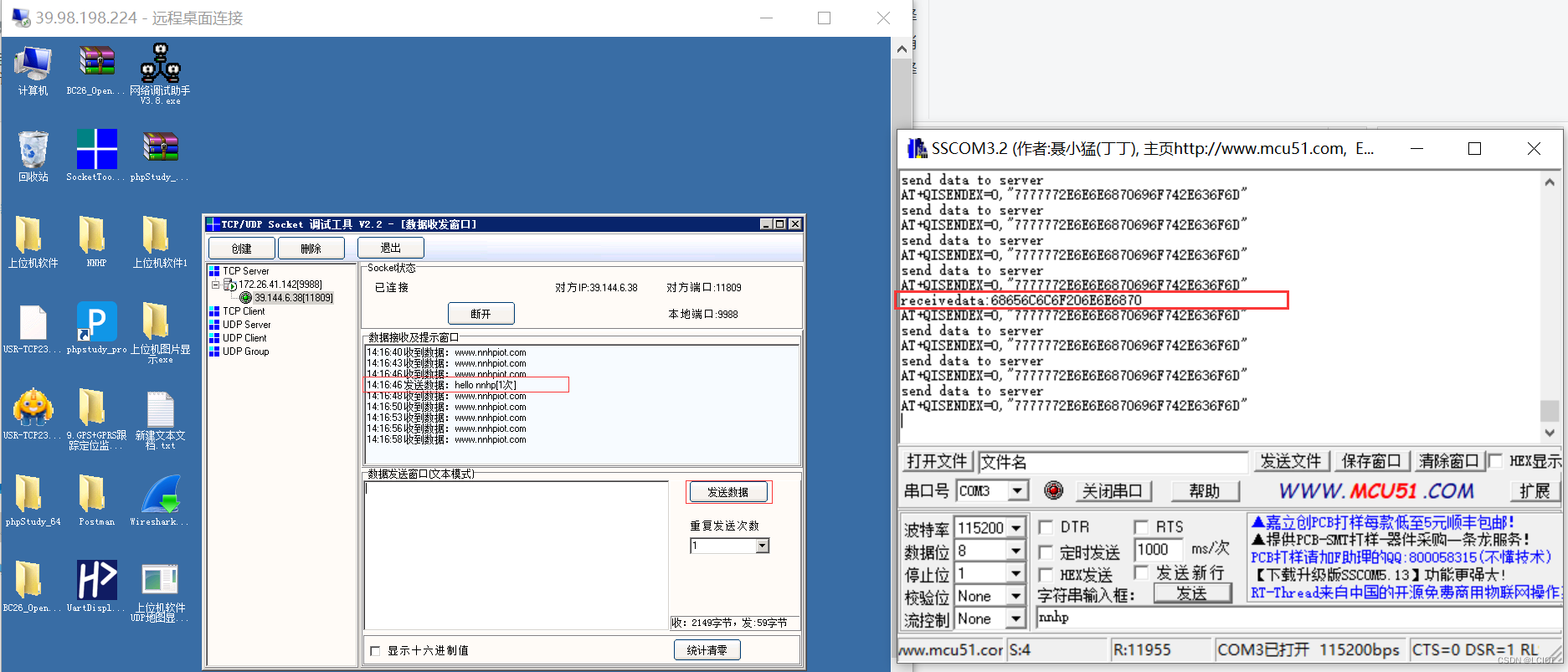Viewport: 1568px width, 672px height.
Task: Focus the 字符串输入框 field containing nnhp
Action: point(1298,618)
